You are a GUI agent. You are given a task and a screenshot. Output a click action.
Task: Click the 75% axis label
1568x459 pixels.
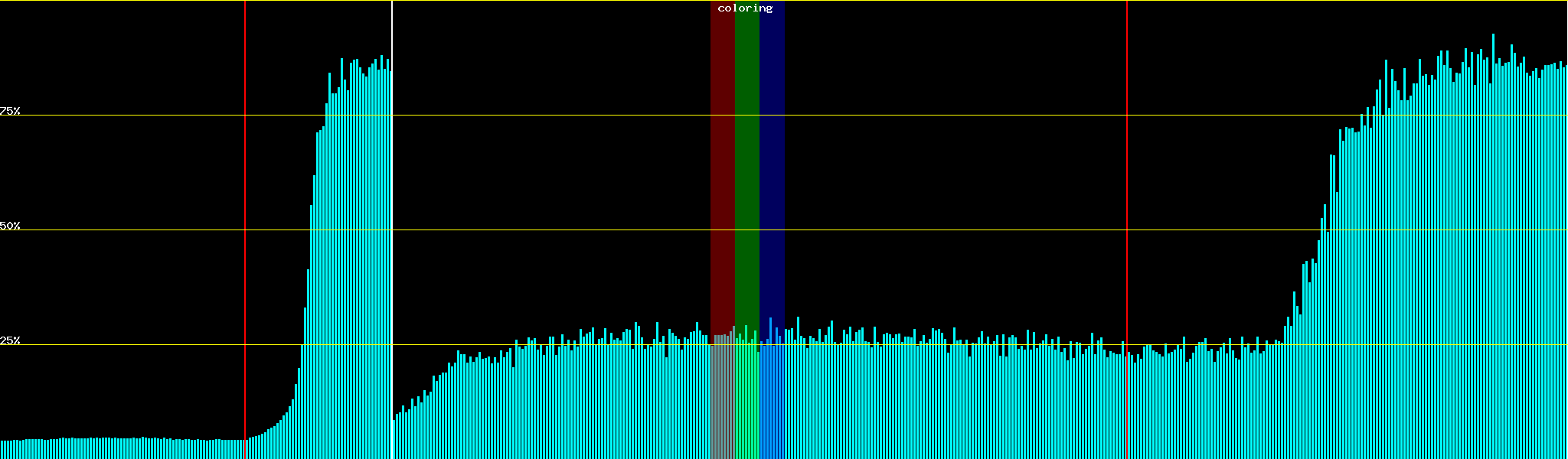[x=10, y=111]
